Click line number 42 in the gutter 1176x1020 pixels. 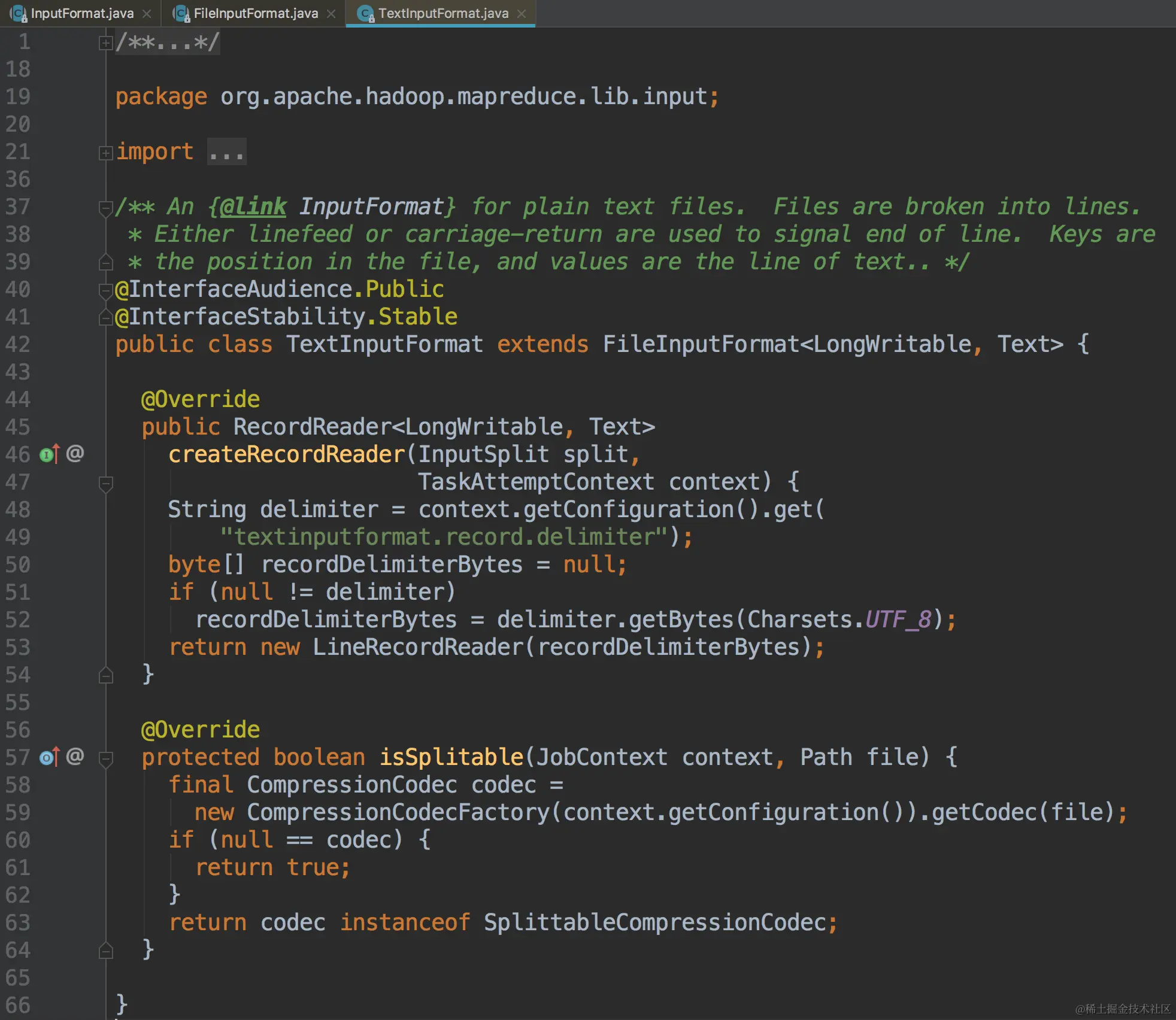coord(18,344)
